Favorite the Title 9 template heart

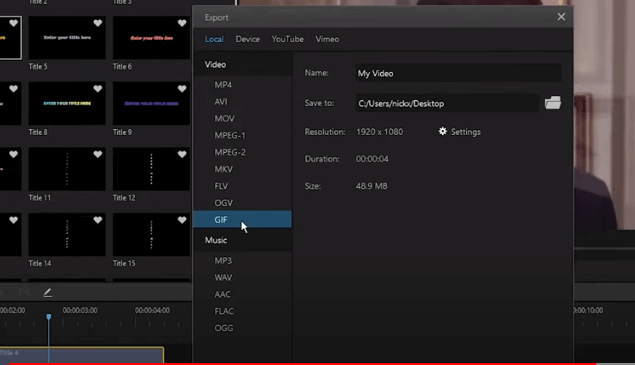tap(182, 89)
